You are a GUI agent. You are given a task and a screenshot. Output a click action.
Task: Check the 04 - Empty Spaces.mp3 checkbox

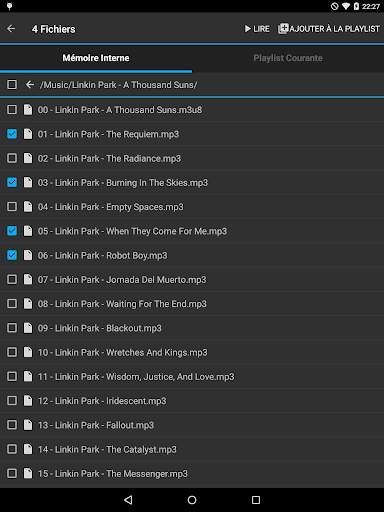12,207
